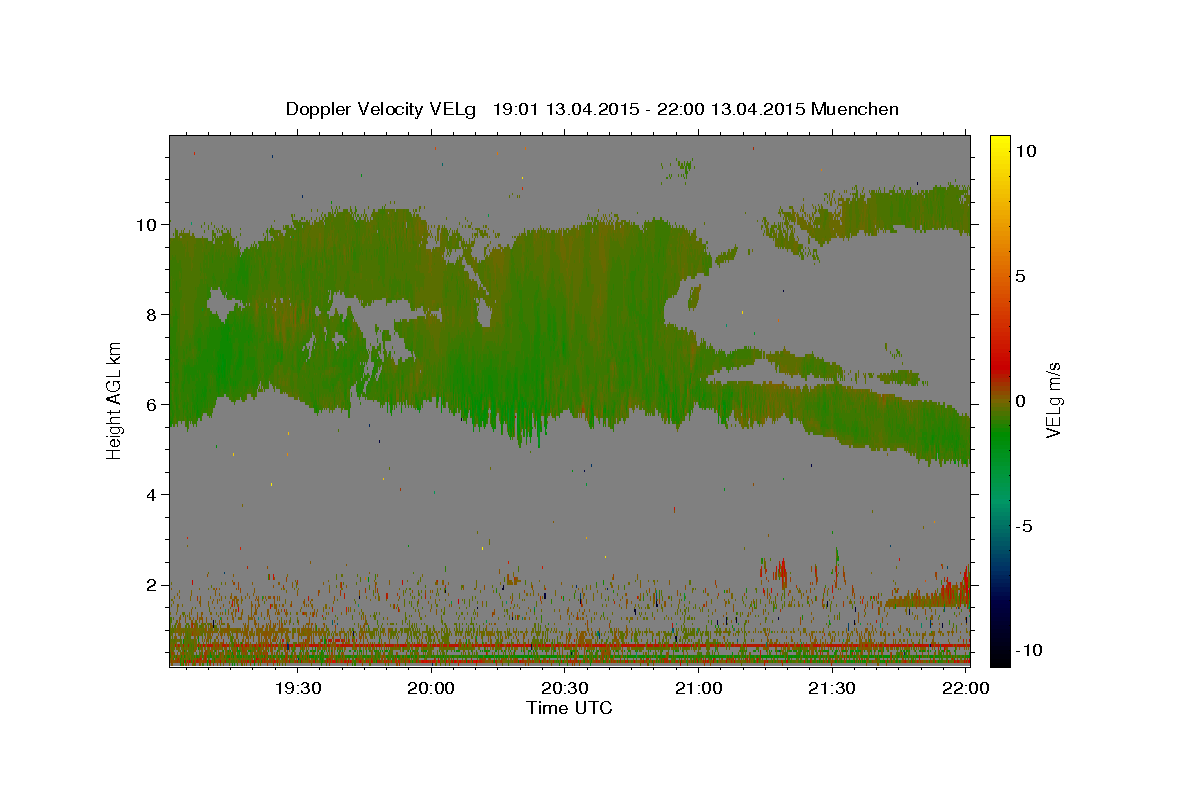Click the 21:00 time tick label

coord(699,688)
